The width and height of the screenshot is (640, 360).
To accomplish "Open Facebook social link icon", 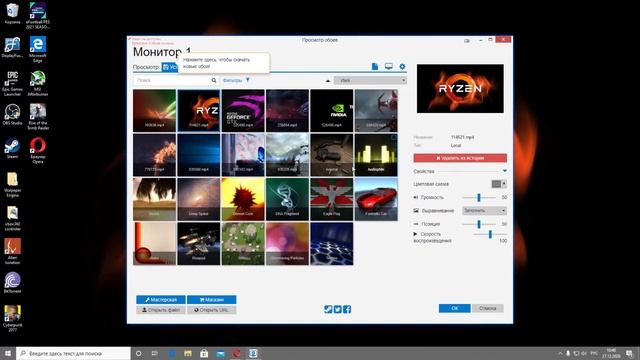I will click(347, 309).
